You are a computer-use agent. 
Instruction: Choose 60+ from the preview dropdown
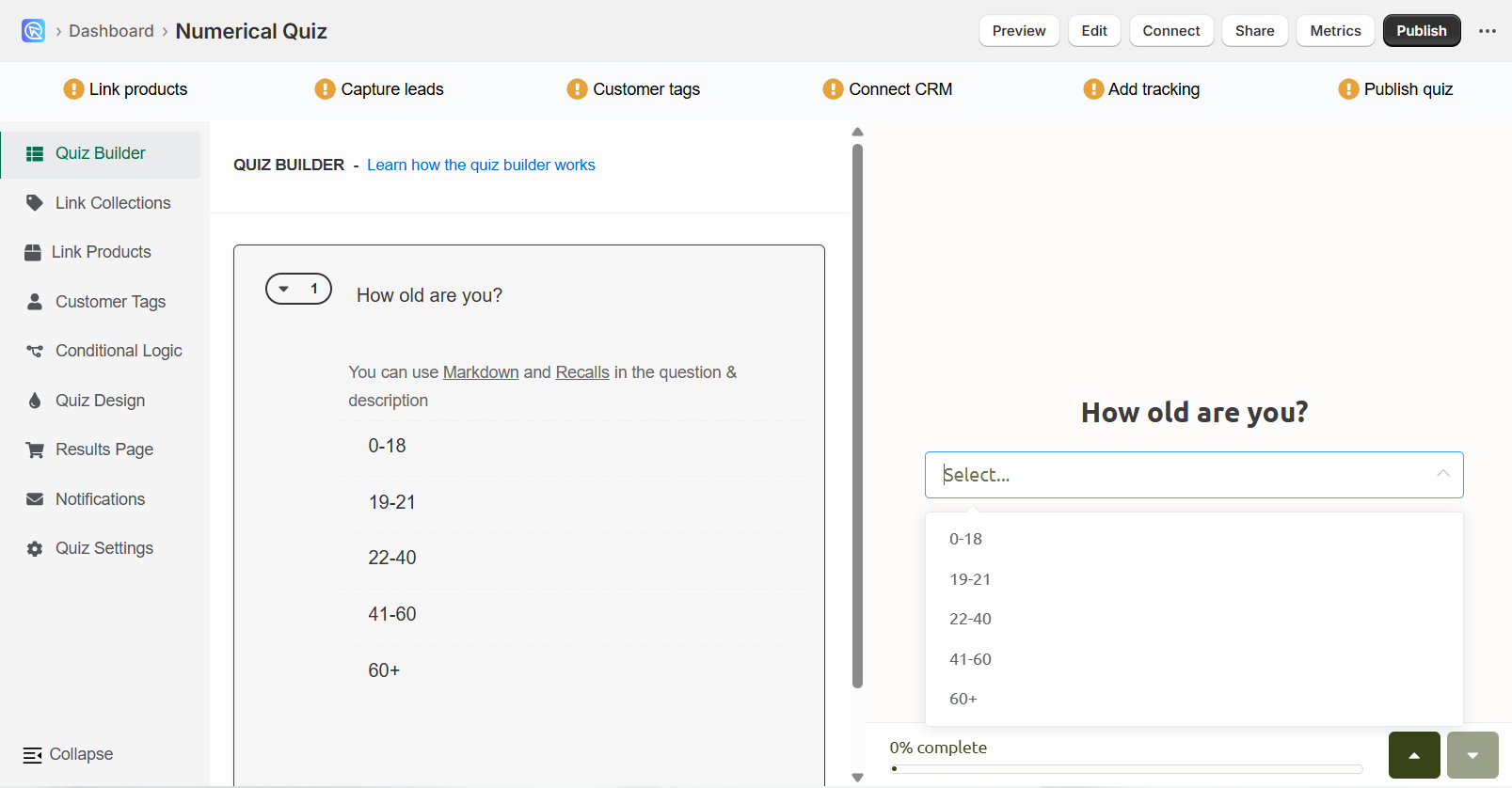click(x=1194, y=699)
